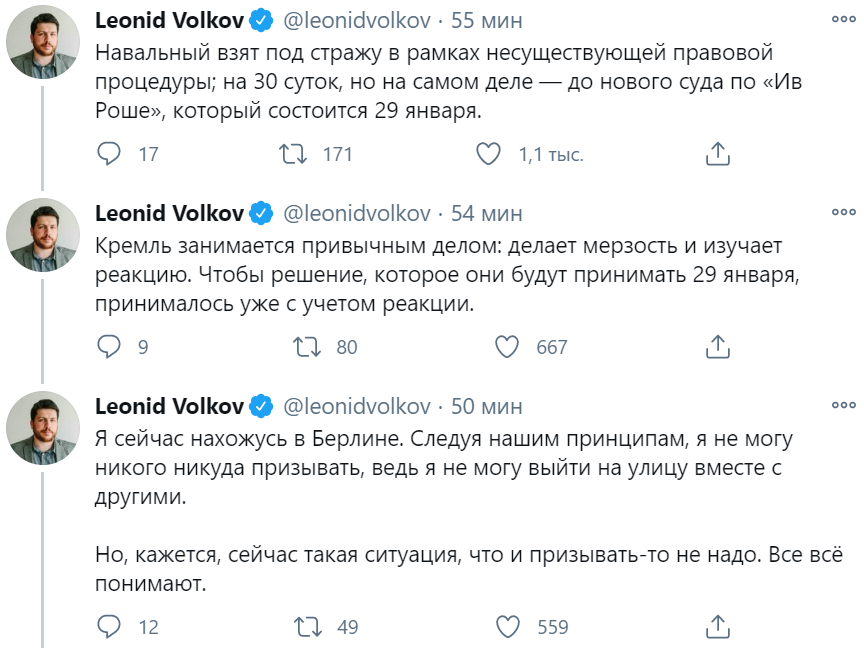Viewport: 864px width, 648px height.
Task: Open Leonid Volkov's profile from first tweet name
Action: [x=169, y=21]
